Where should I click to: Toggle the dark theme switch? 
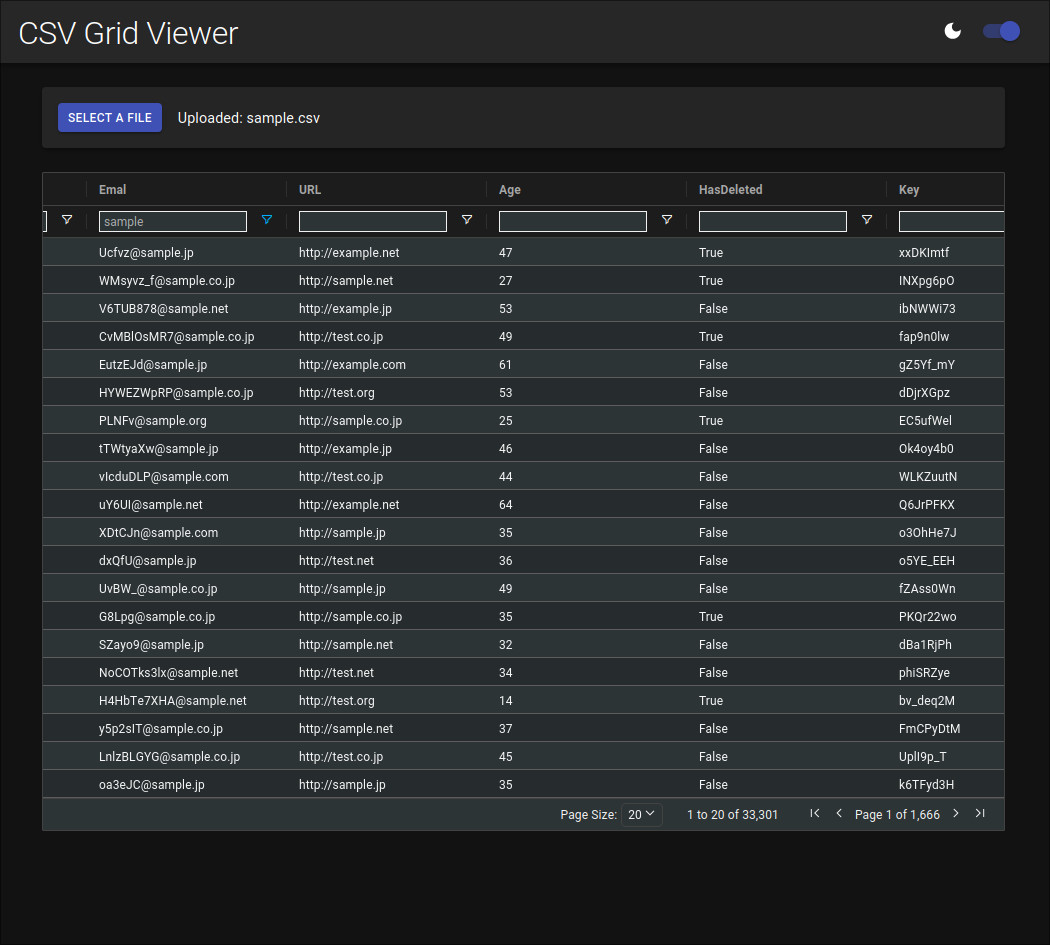point(1001,31)
